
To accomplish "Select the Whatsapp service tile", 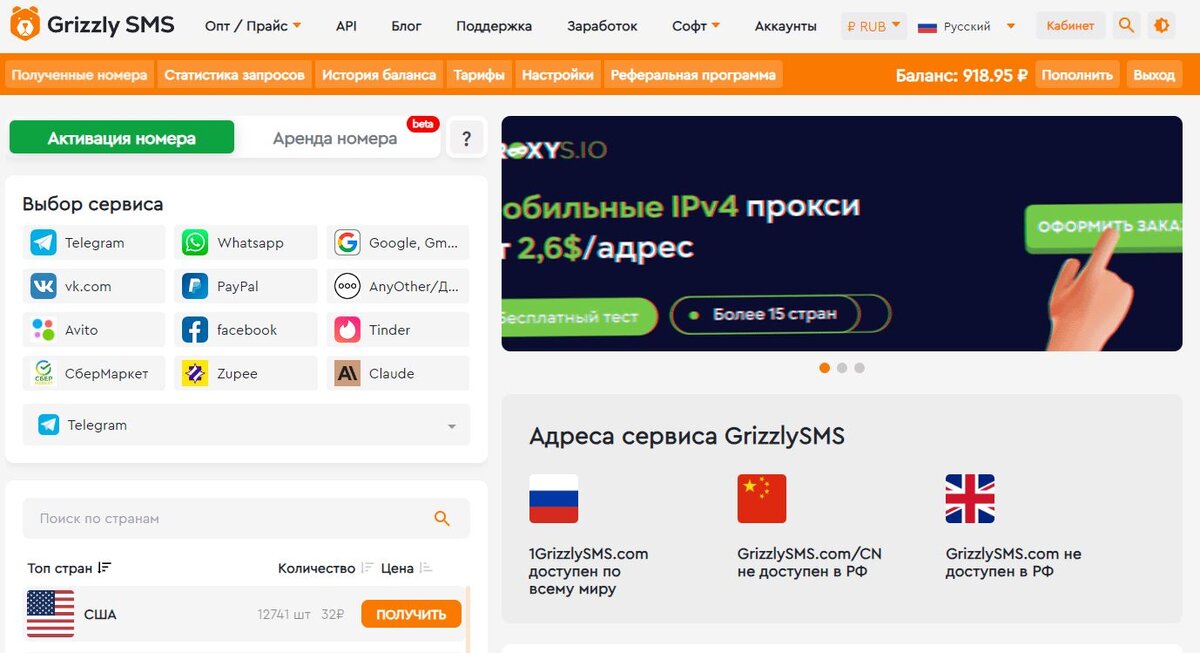I will pyautogui.click(x=246, y=243).
